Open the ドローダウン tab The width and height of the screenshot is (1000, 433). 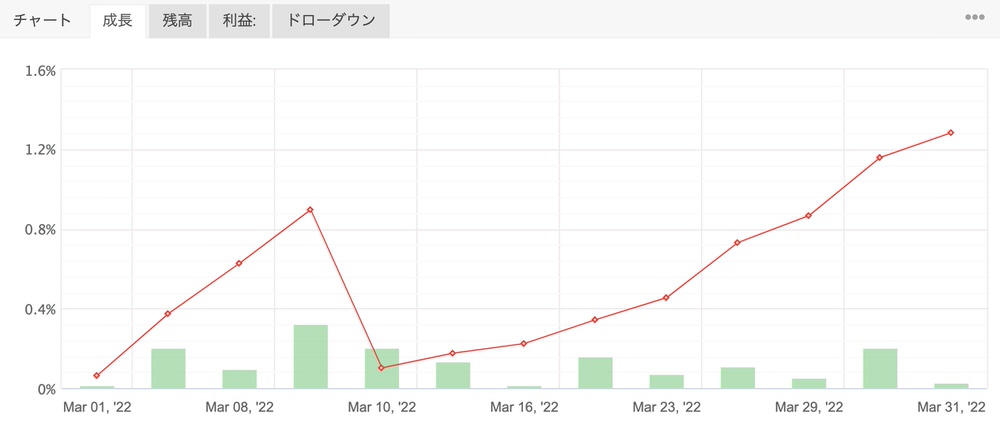pos(330,20)
